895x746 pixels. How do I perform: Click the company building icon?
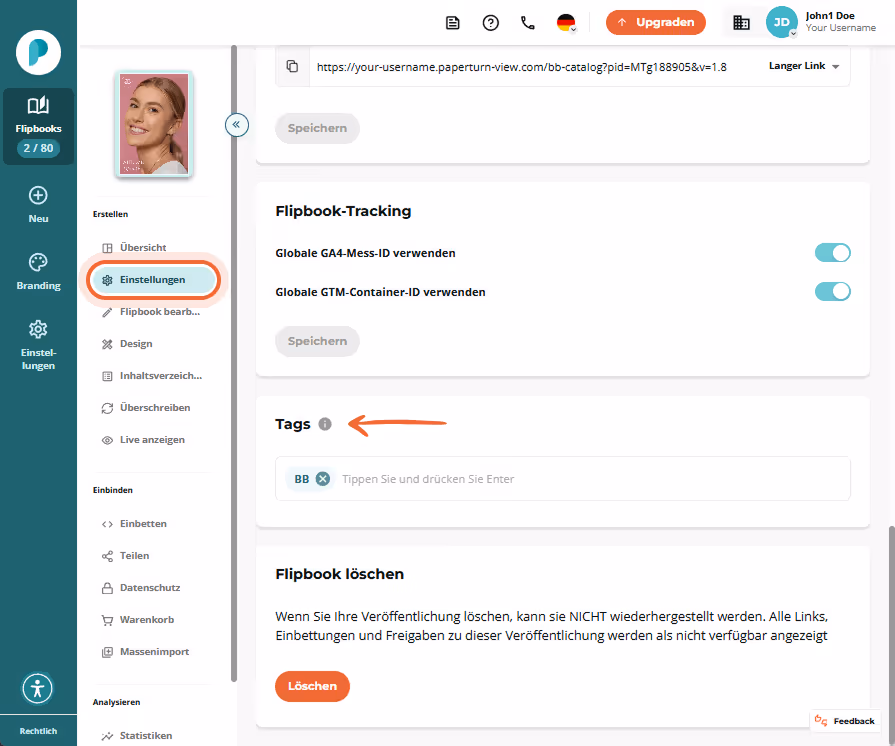(x=741, y=23)
